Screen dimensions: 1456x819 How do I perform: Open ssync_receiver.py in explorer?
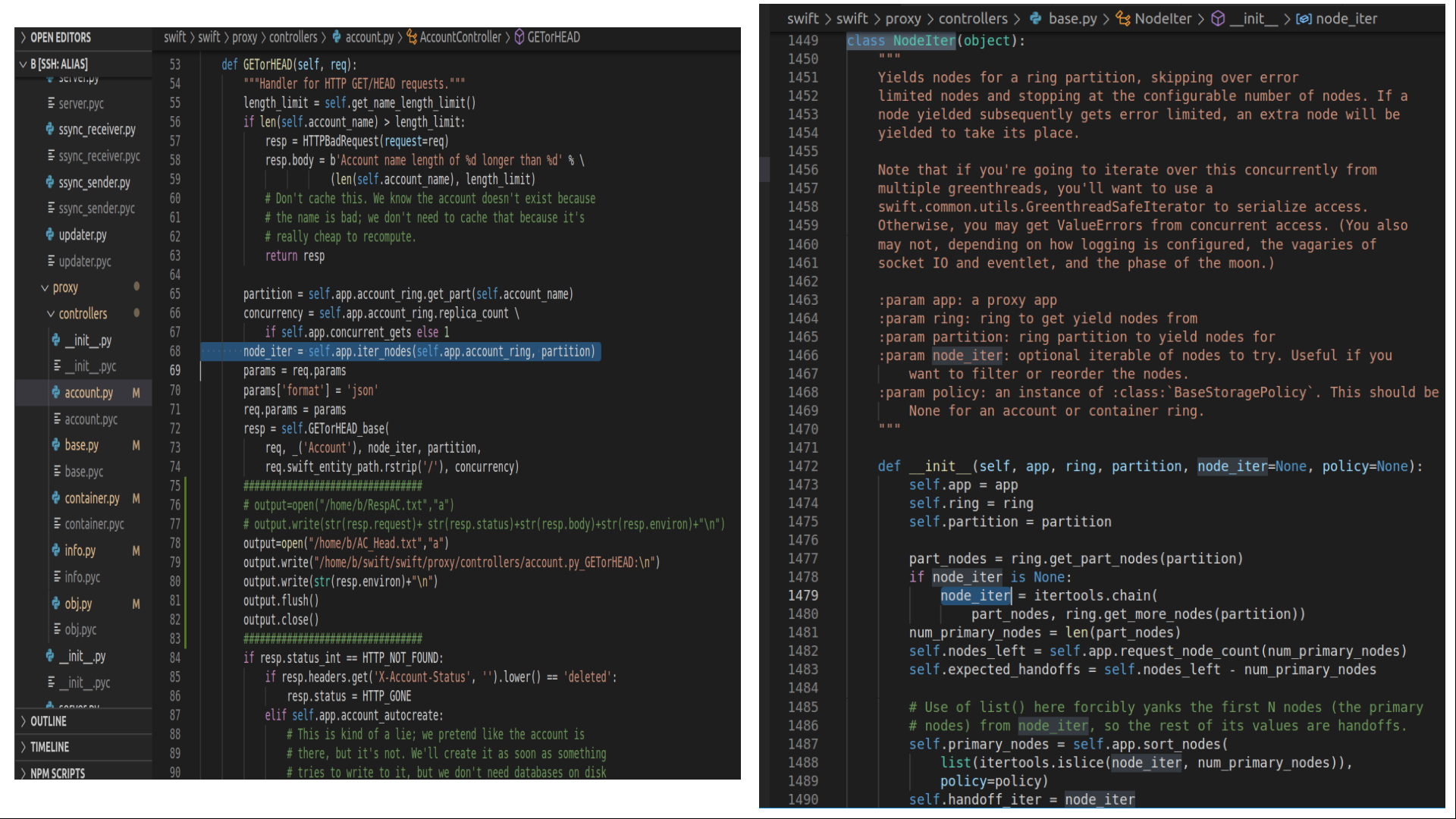[x=97, y=130]
